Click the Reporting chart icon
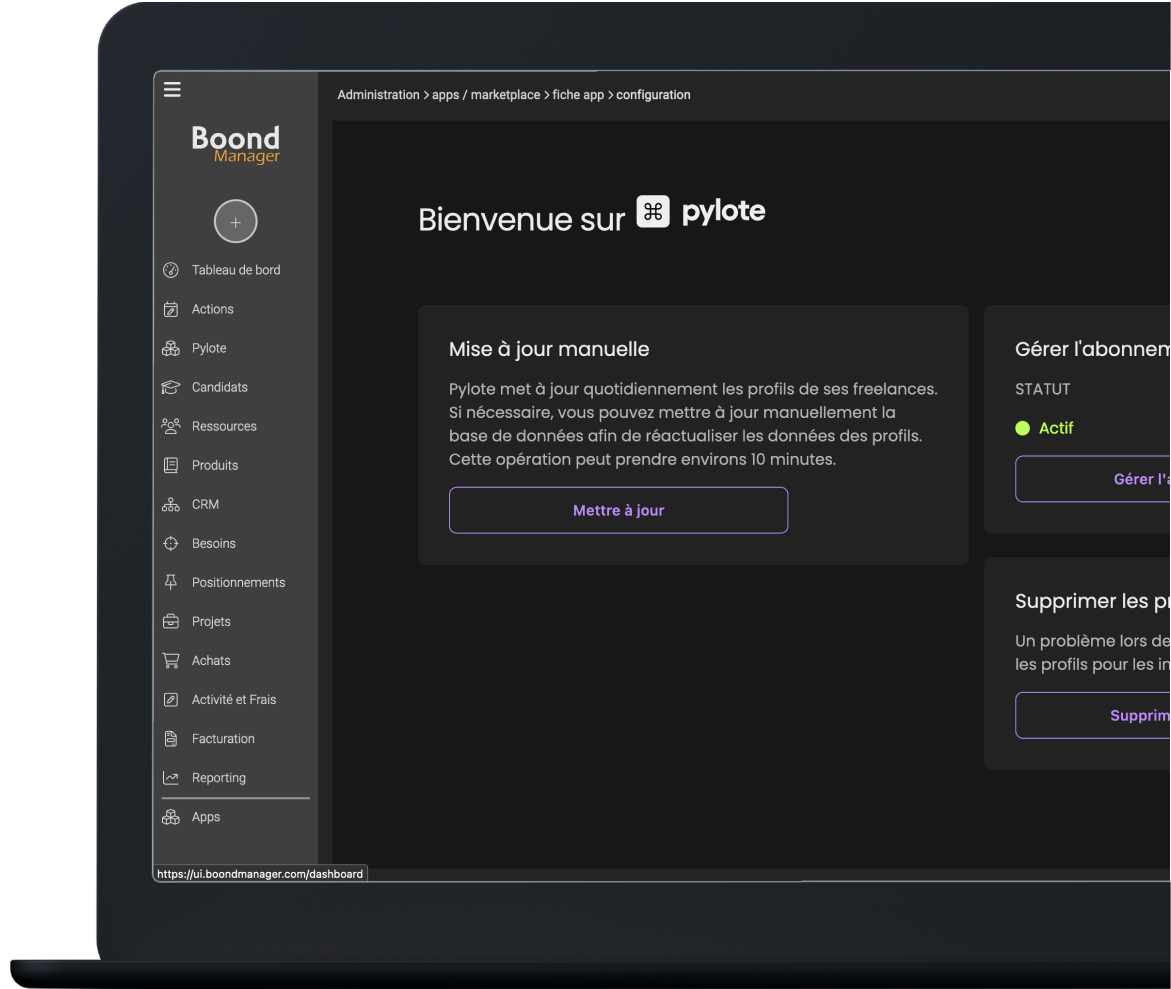This screenshot has height=989, width=1171. click(x=171, y=778)
